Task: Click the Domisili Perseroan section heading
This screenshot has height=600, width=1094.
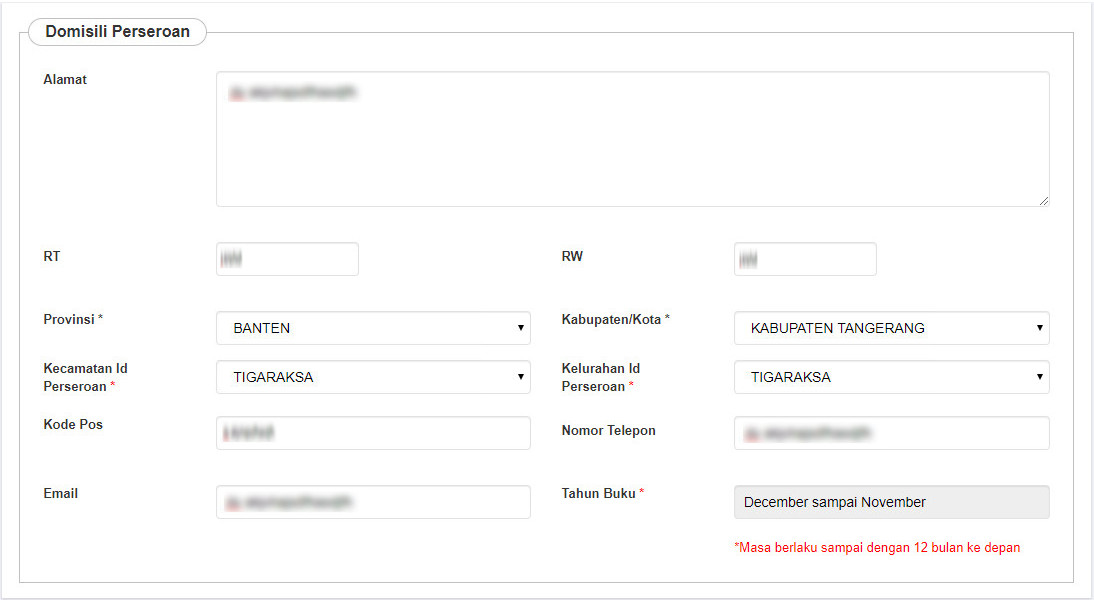Action: click(x=117, y=32)
